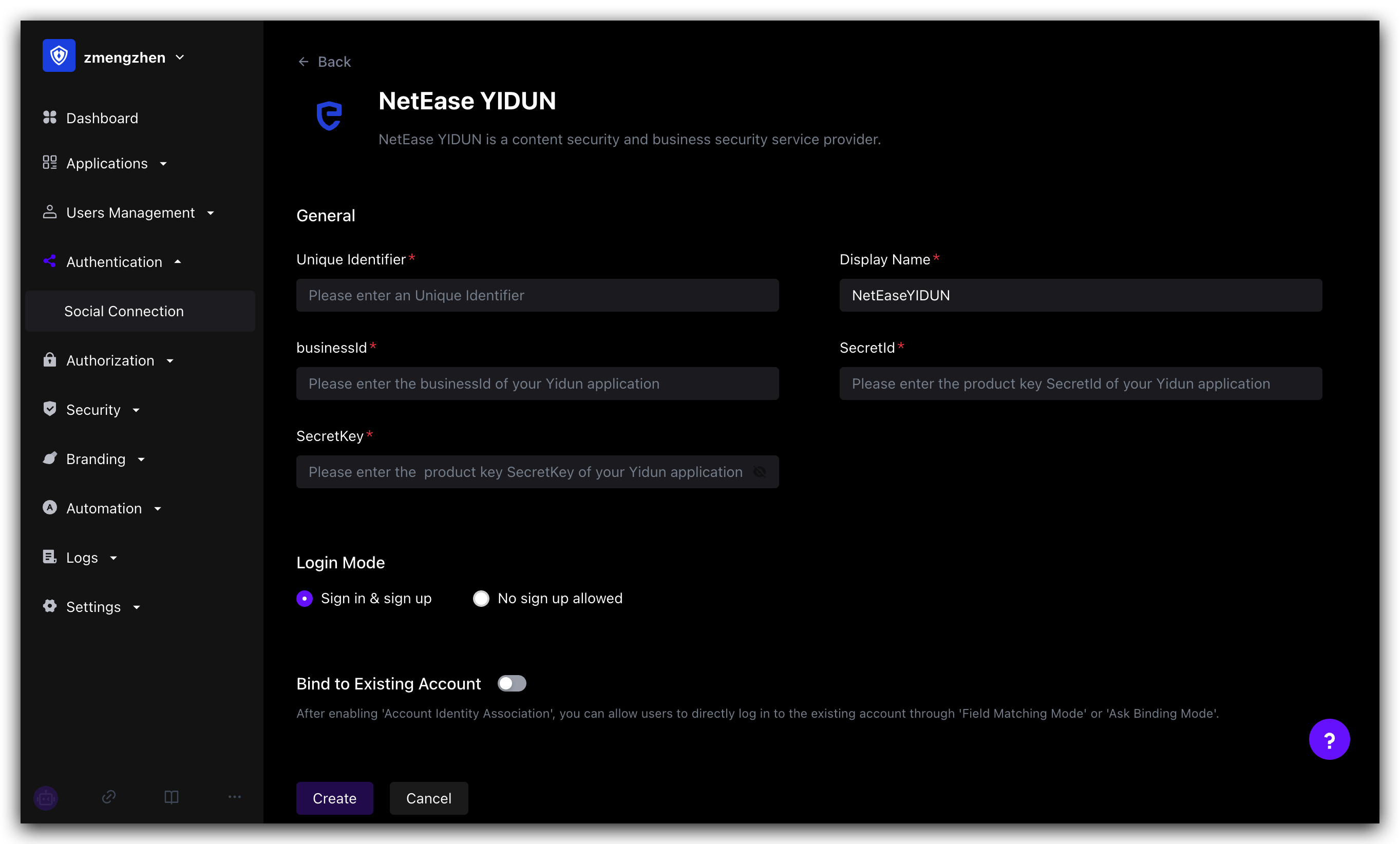Click the link icon in bottom sidebar
Screen dimensions: 1400x844
tap(108, 797)
